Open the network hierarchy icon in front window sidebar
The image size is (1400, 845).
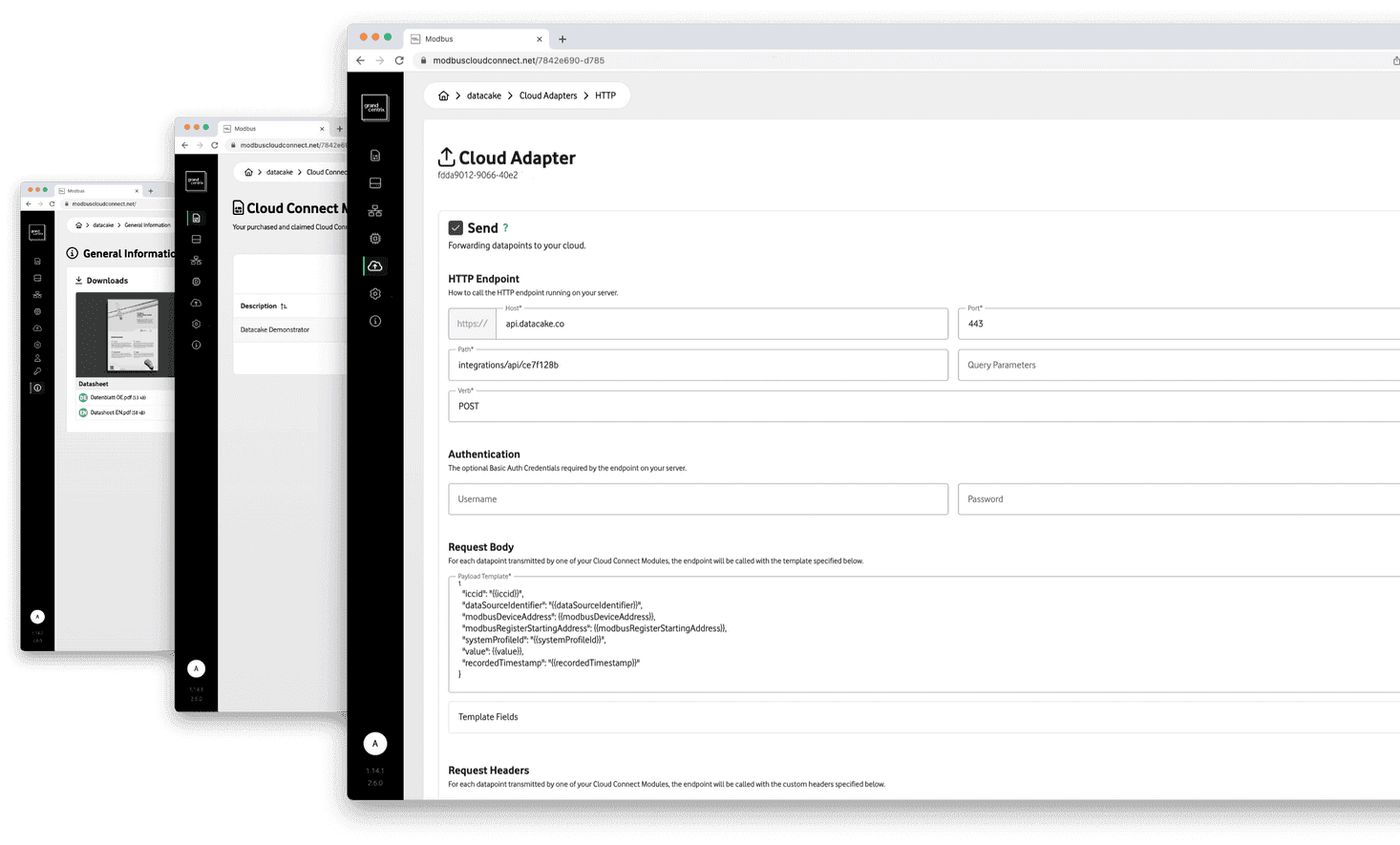pos(375,211)
